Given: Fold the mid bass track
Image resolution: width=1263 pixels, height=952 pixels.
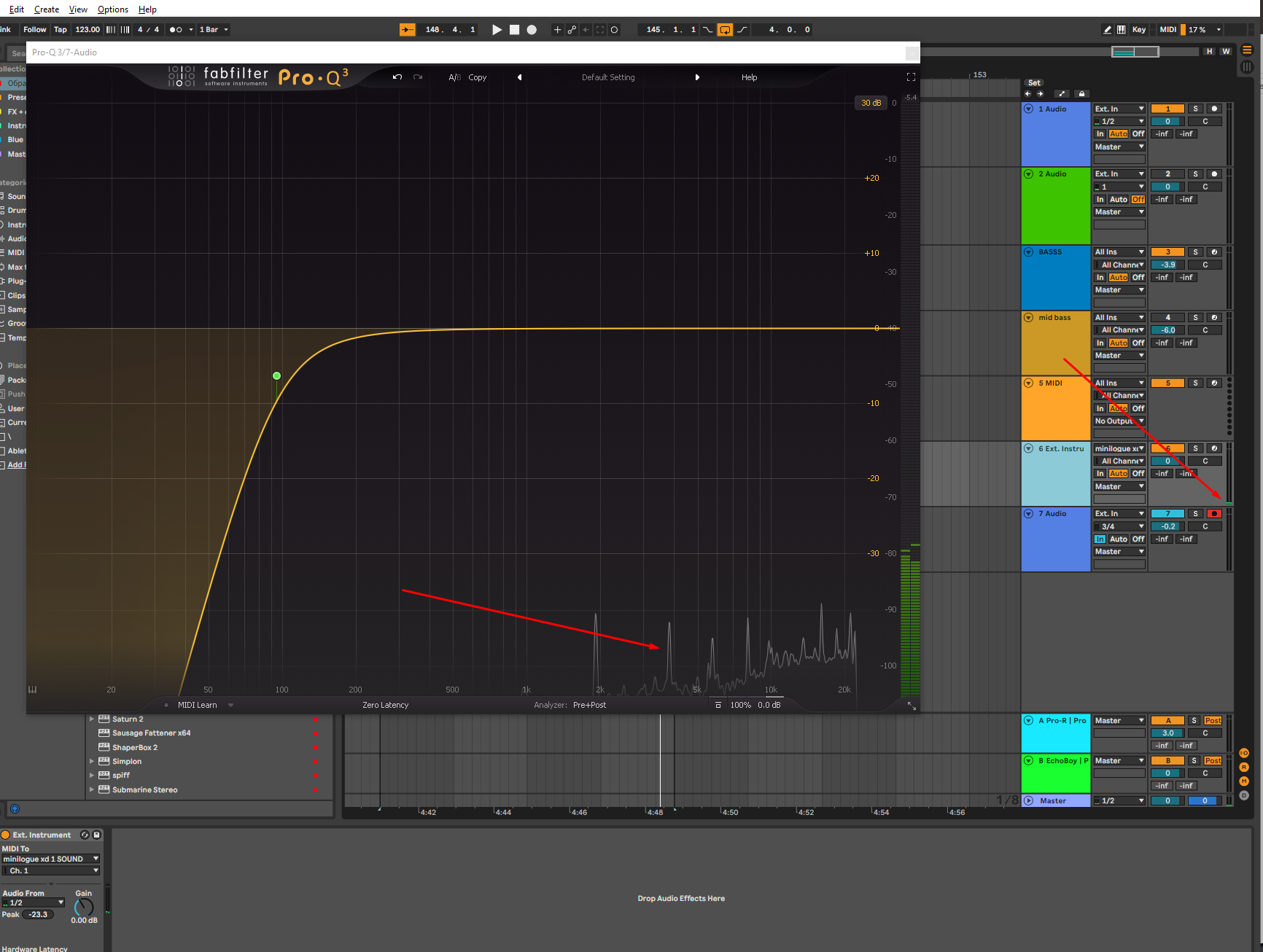Looking at the screenshot, I should click(x=1029, y=318).
